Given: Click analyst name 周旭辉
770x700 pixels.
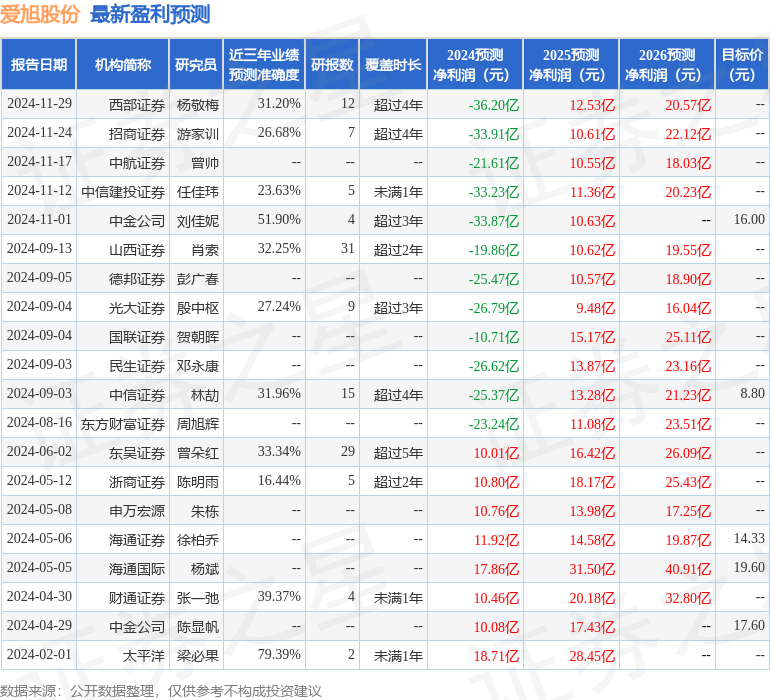Looking at the screenshot, I should tap(198, 423).
